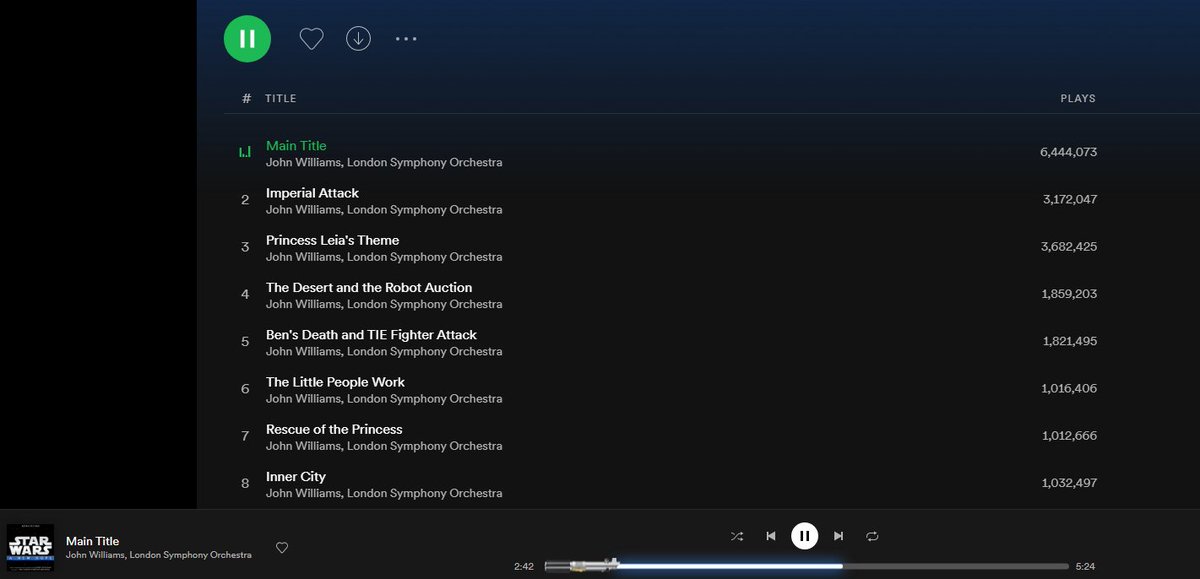Open the three-dots more options menu
The width and height of the screenshot is (1200, 579).
405,39
